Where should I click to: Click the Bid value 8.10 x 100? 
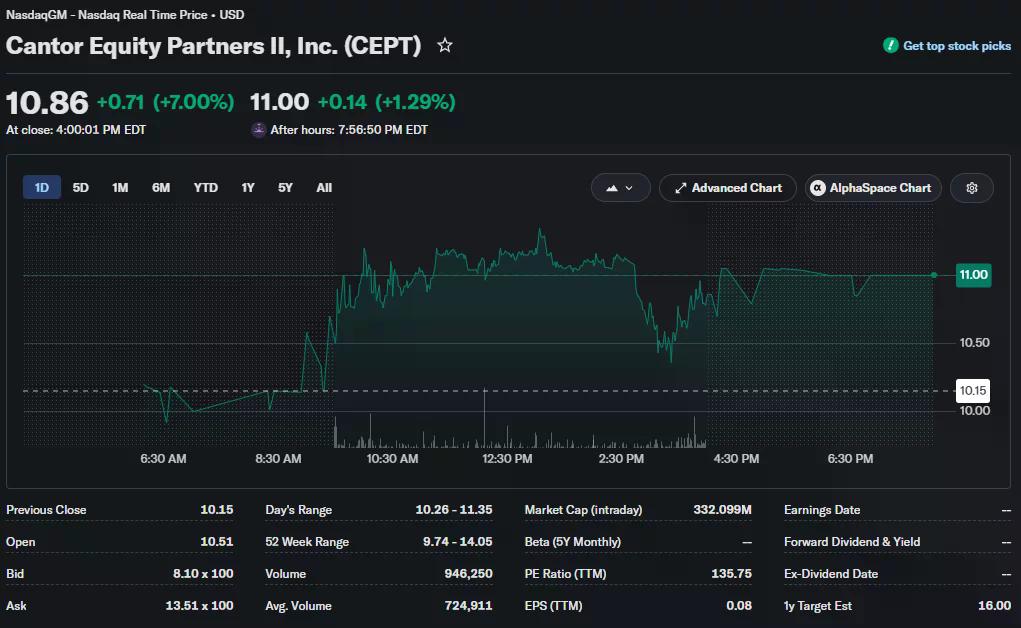pos(203,573)
